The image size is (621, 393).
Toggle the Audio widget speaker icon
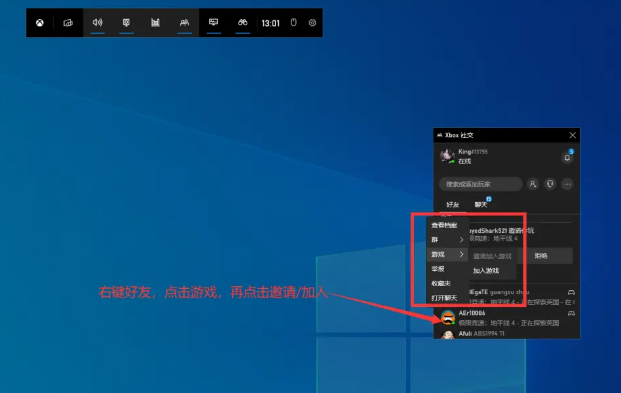click(97, 23)
